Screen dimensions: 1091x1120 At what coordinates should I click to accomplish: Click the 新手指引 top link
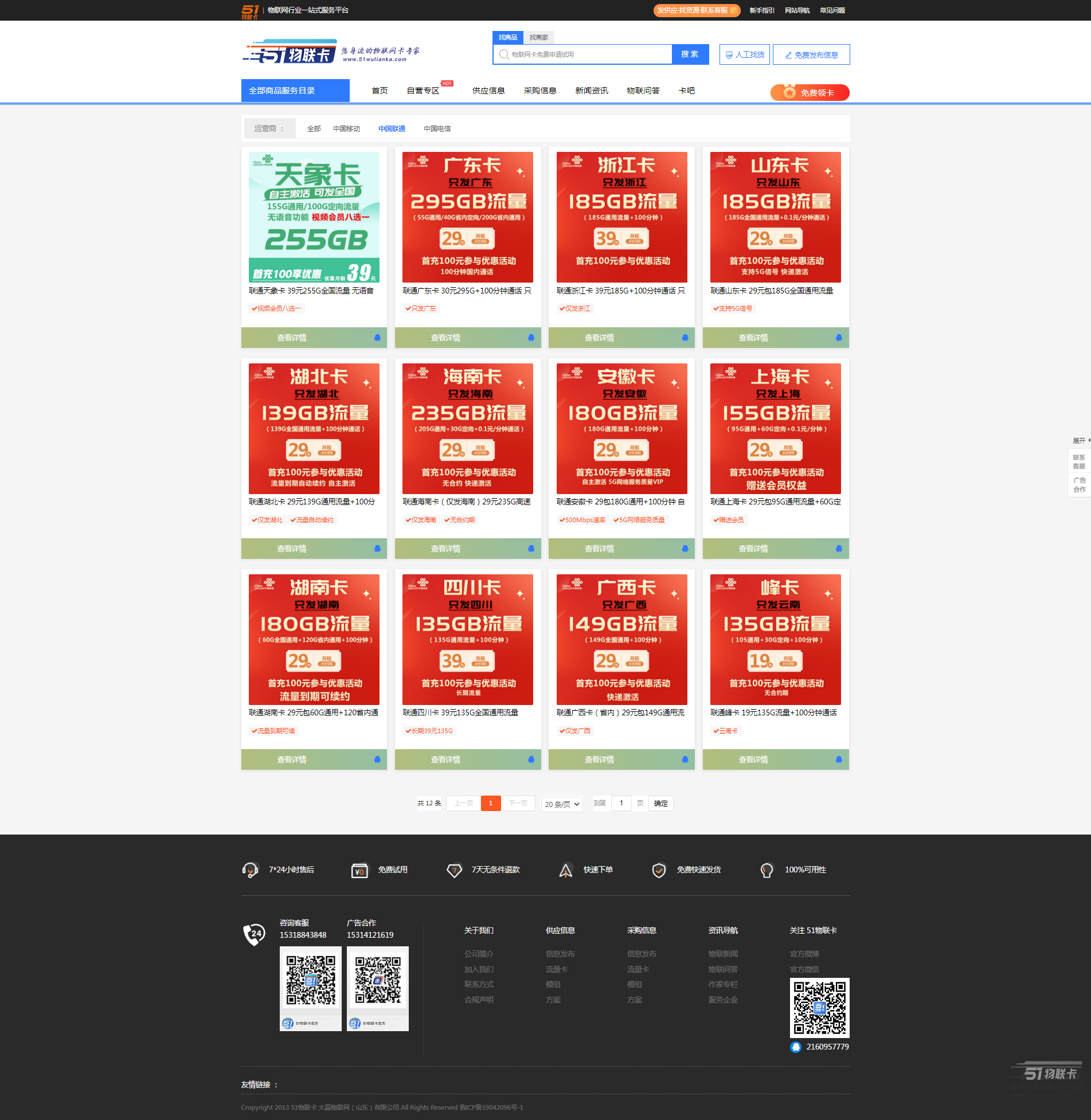click(x=762, y=10)
